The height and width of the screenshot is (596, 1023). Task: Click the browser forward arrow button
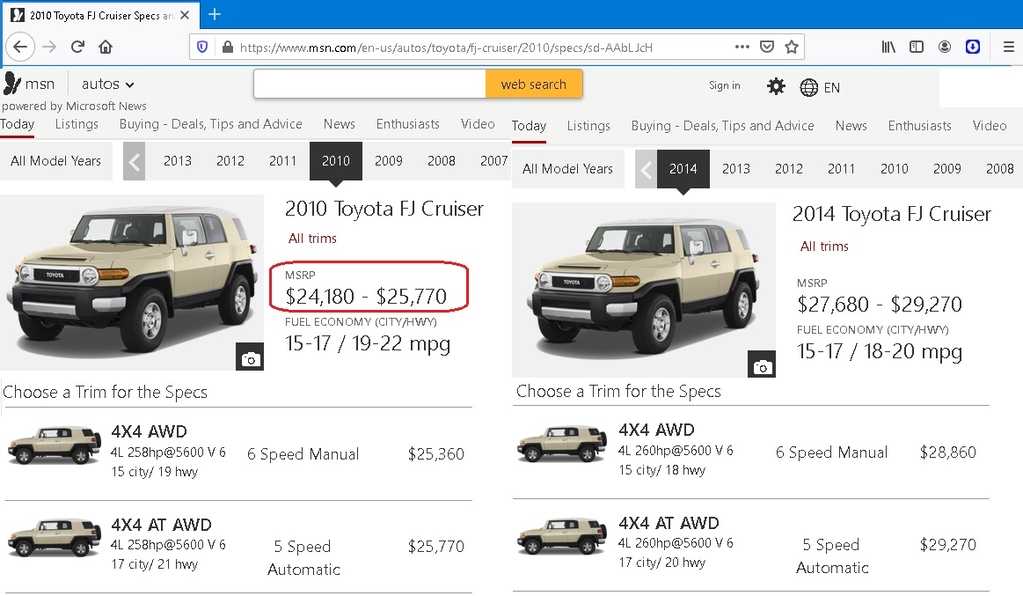pos(49,47)
